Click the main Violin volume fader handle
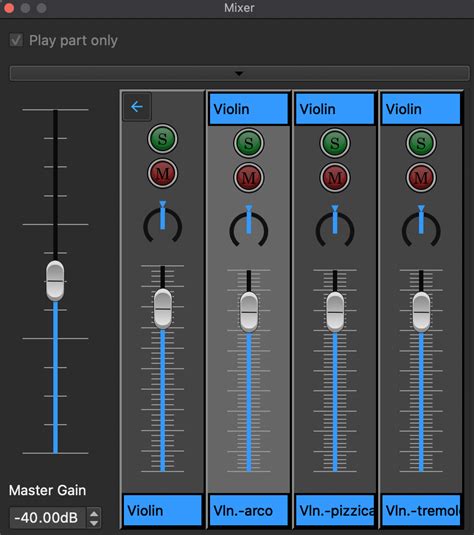Viewport: 474px width, 535px height. [163, 309]
